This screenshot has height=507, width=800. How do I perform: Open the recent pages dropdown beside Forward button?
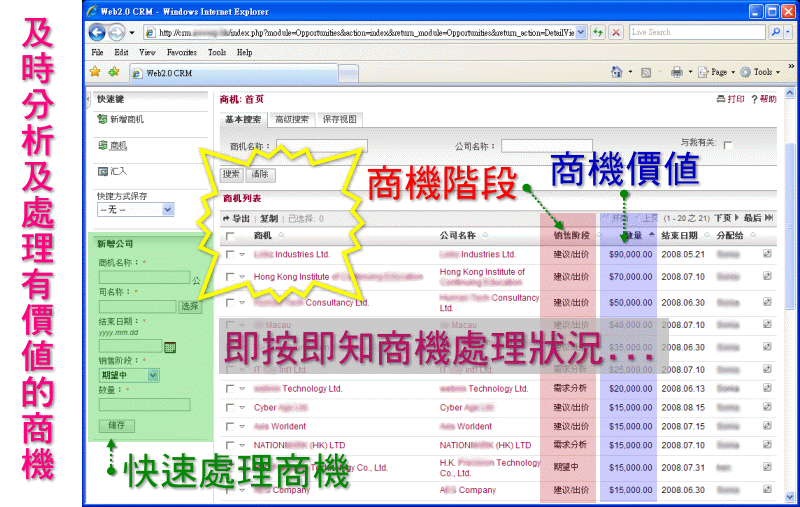132,33
